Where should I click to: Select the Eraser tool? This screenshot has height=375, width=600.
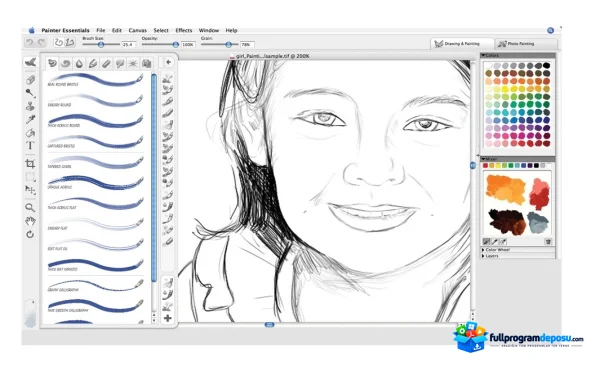31,80
